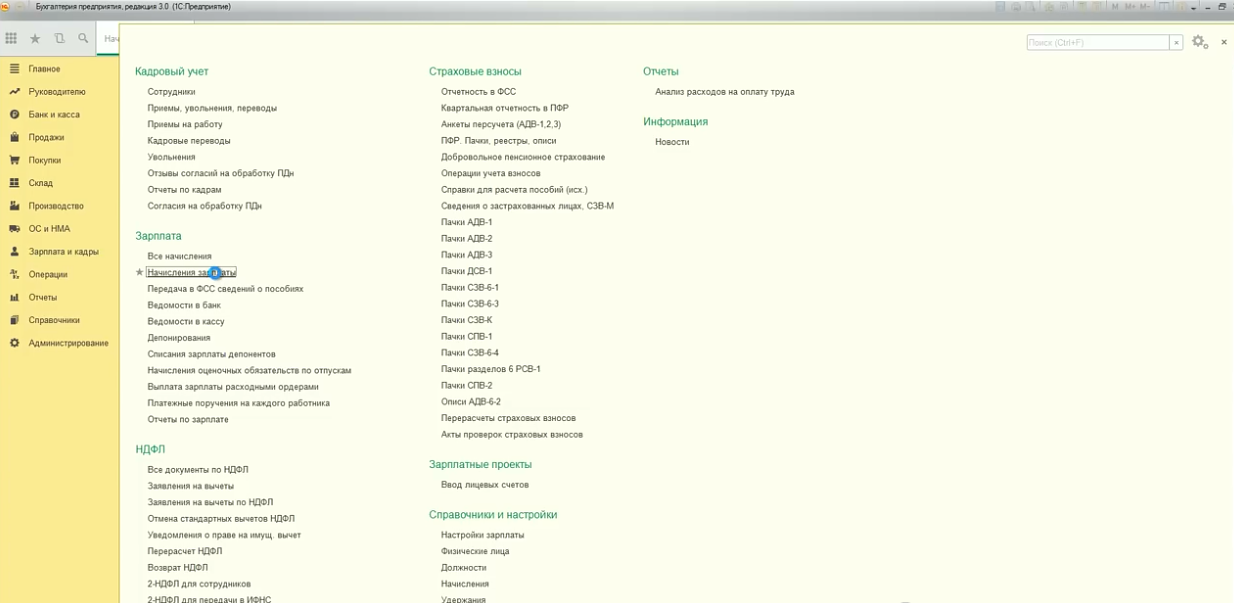Open the Увольнения link
1234x603 pixels.
click(x=171, y=157)
